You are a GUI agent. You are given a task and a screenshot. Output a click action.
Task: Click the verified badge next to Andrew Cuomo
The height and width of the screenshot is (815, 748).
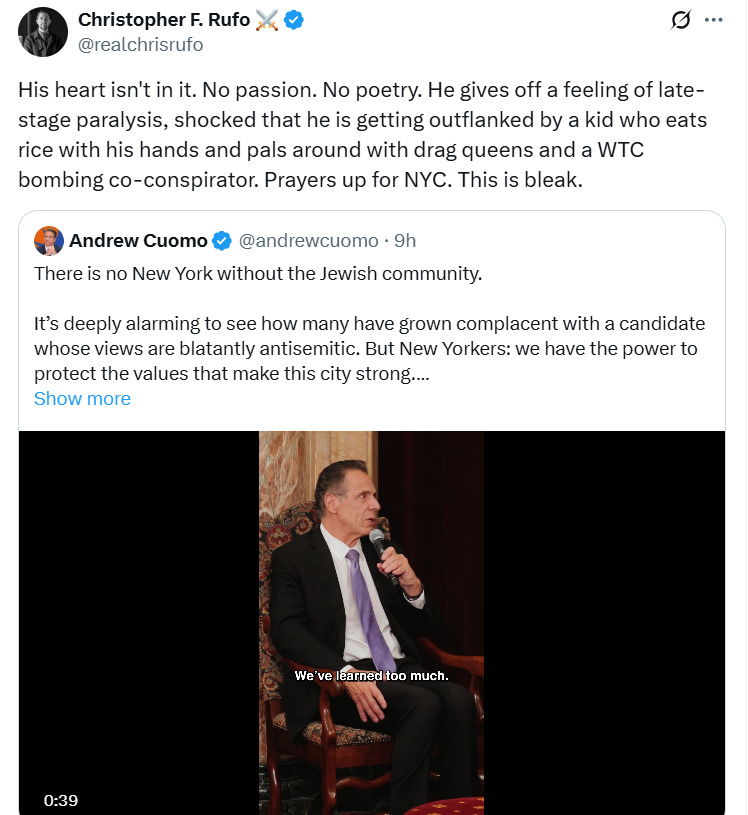[222, 241]
